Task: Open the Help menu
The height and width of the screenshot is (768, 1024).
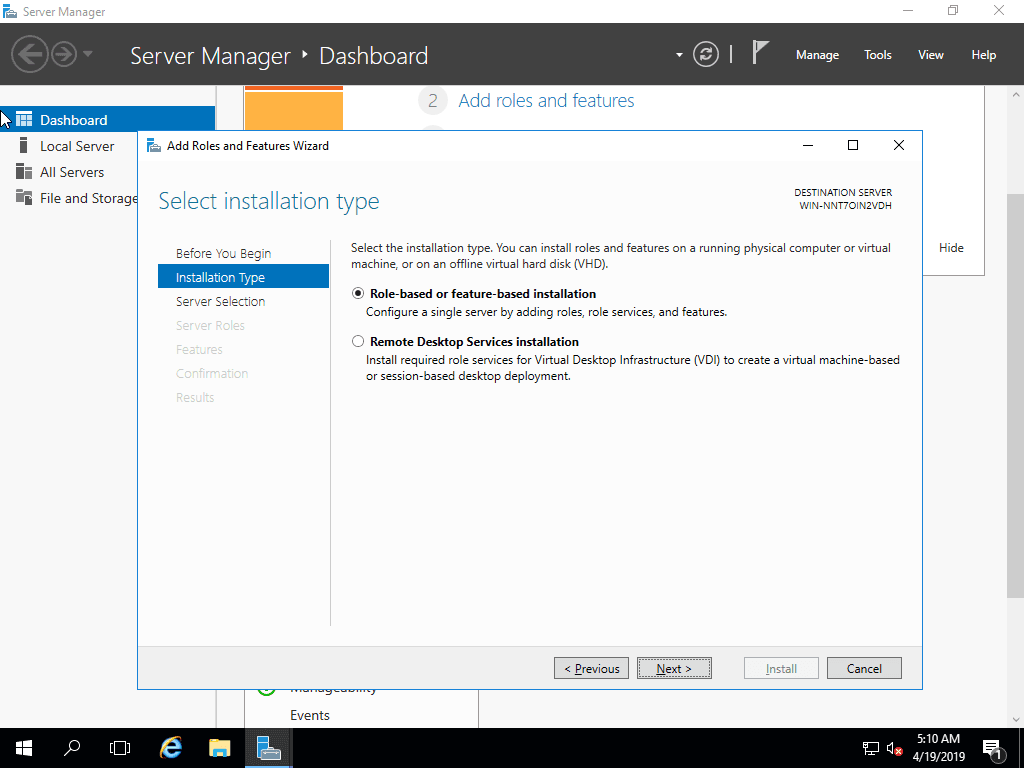Action: pos(984,55)
